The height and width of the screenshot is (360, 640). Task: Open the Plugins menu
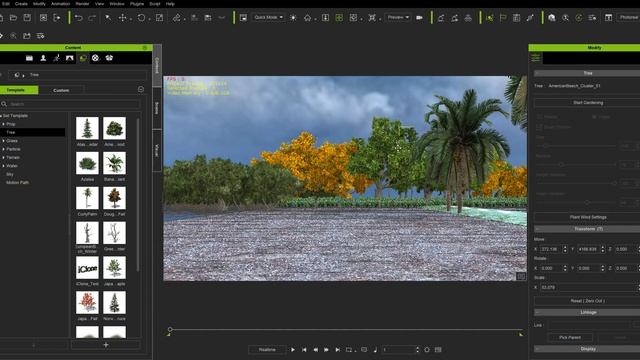pos(137,4)
